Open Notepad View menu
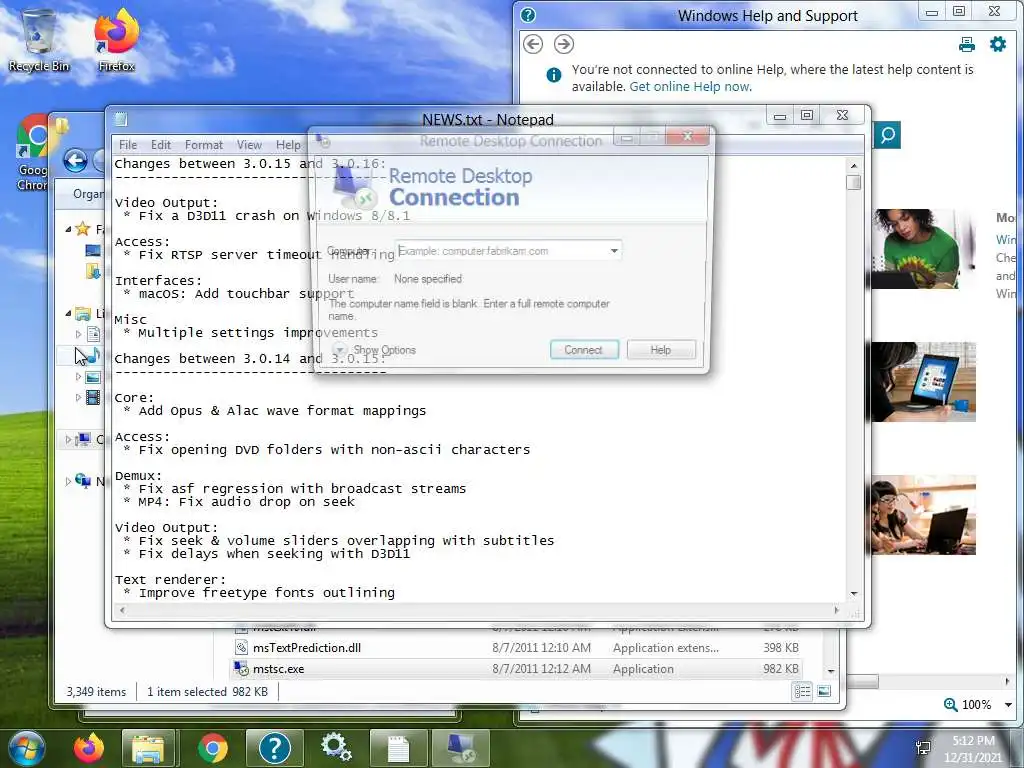 (249, 145)
